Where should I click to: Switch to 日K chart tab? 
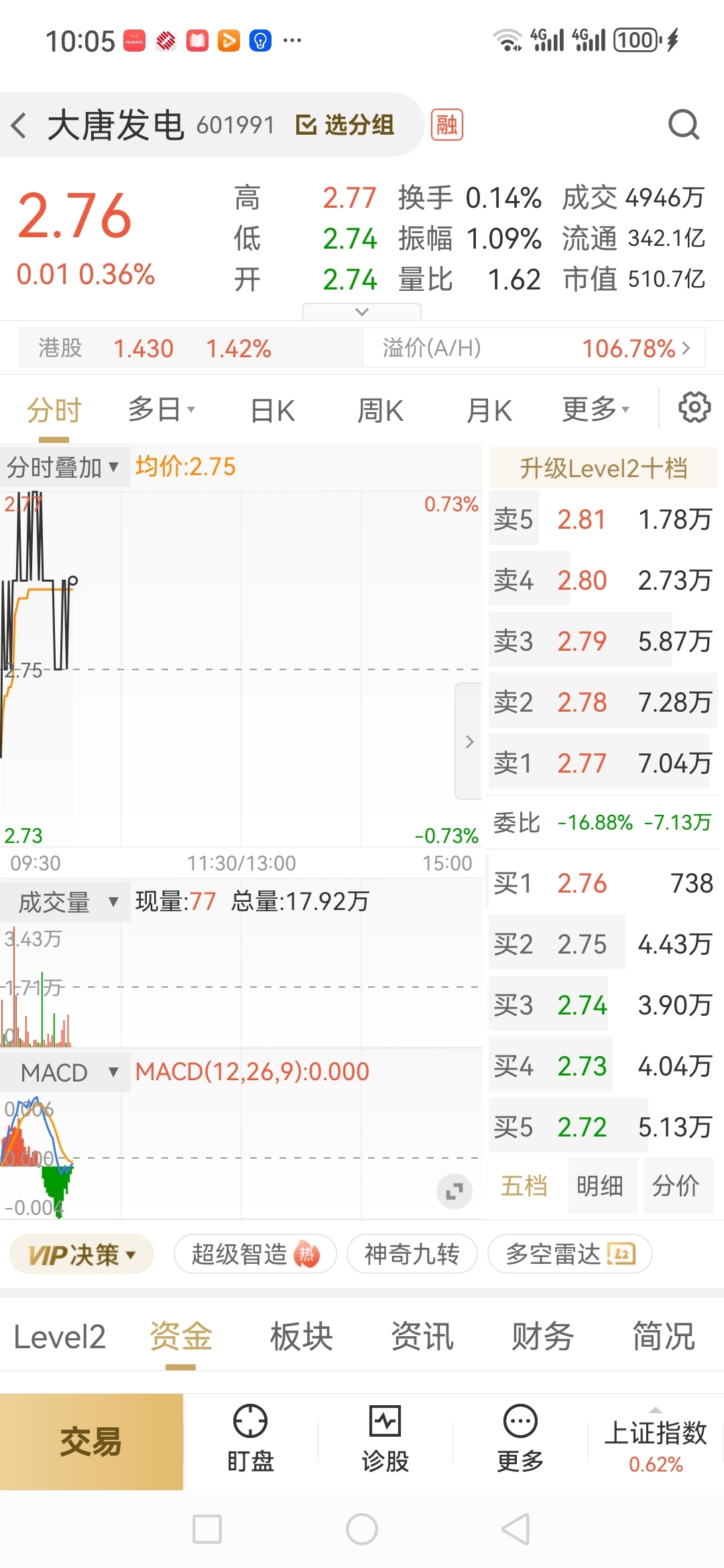(x=272, y=410)
